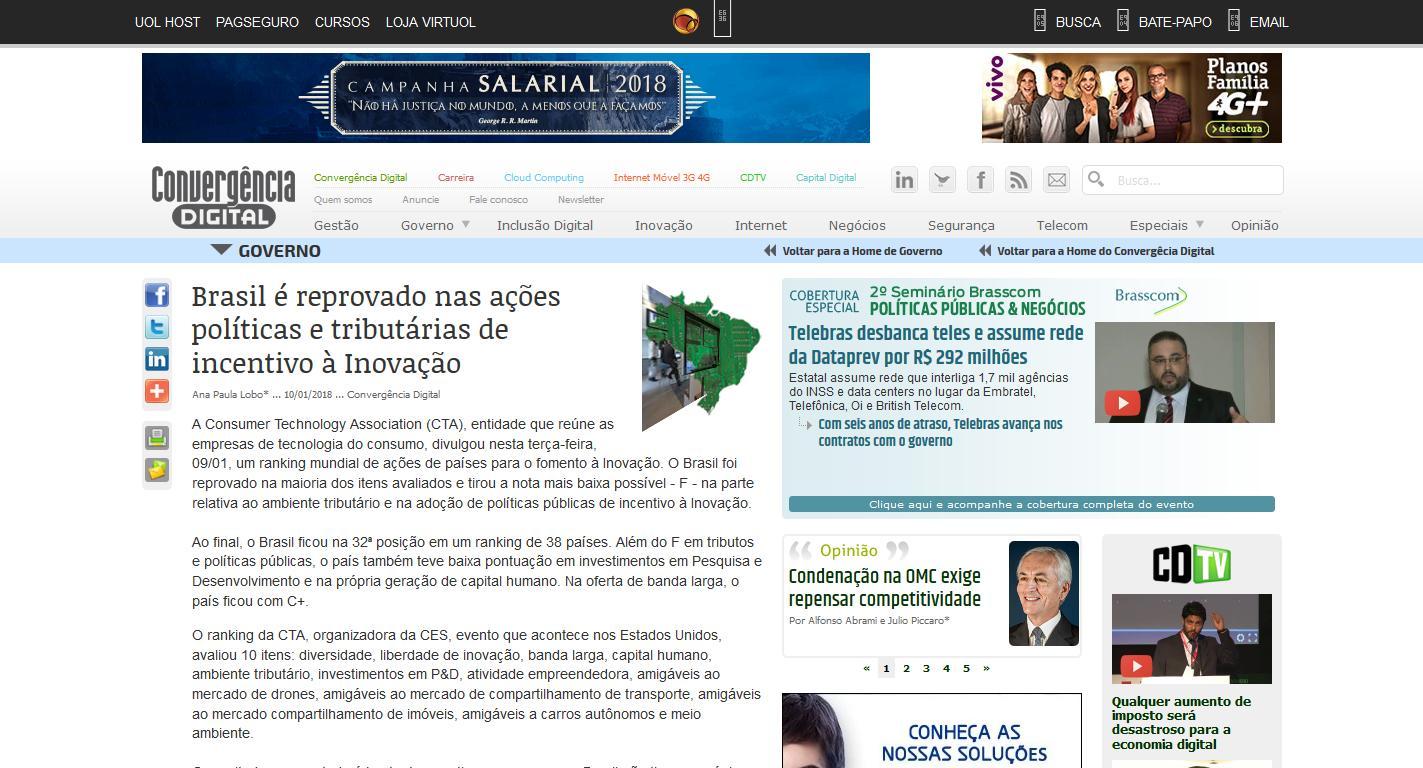Viewport: 1423px width, 768px height.
Task: Open the Inclusão Digital menu item
Action: (545, 225)
